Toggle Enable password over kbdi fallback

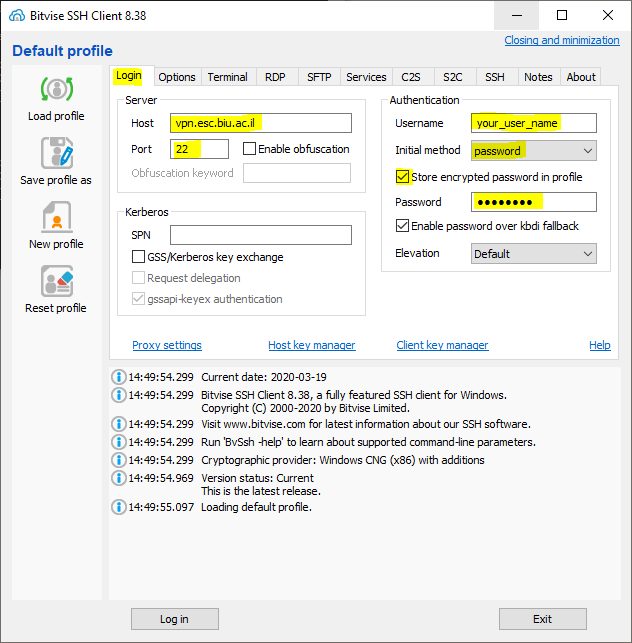pyautogui.click(x=402, y=226)
